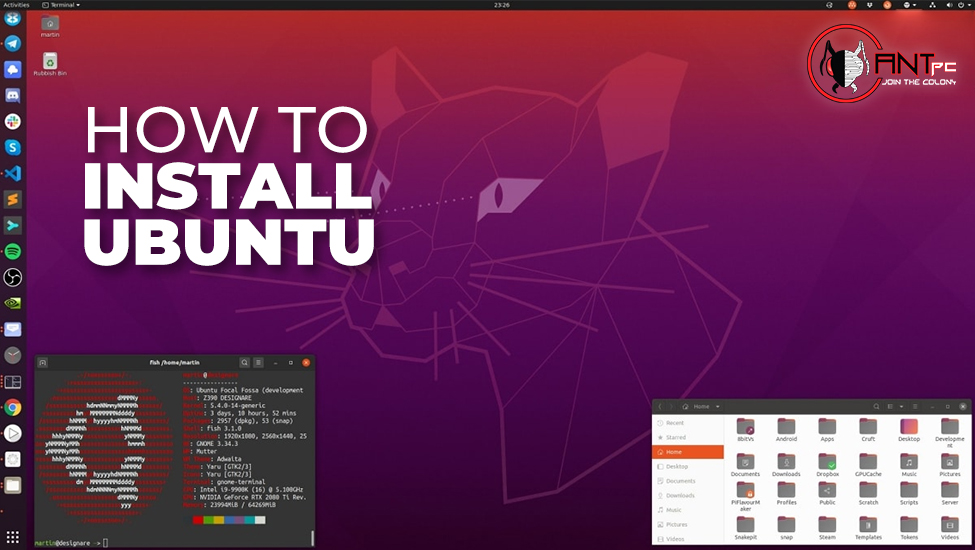Launch OBS Studio from the dock

coord(12,277)
